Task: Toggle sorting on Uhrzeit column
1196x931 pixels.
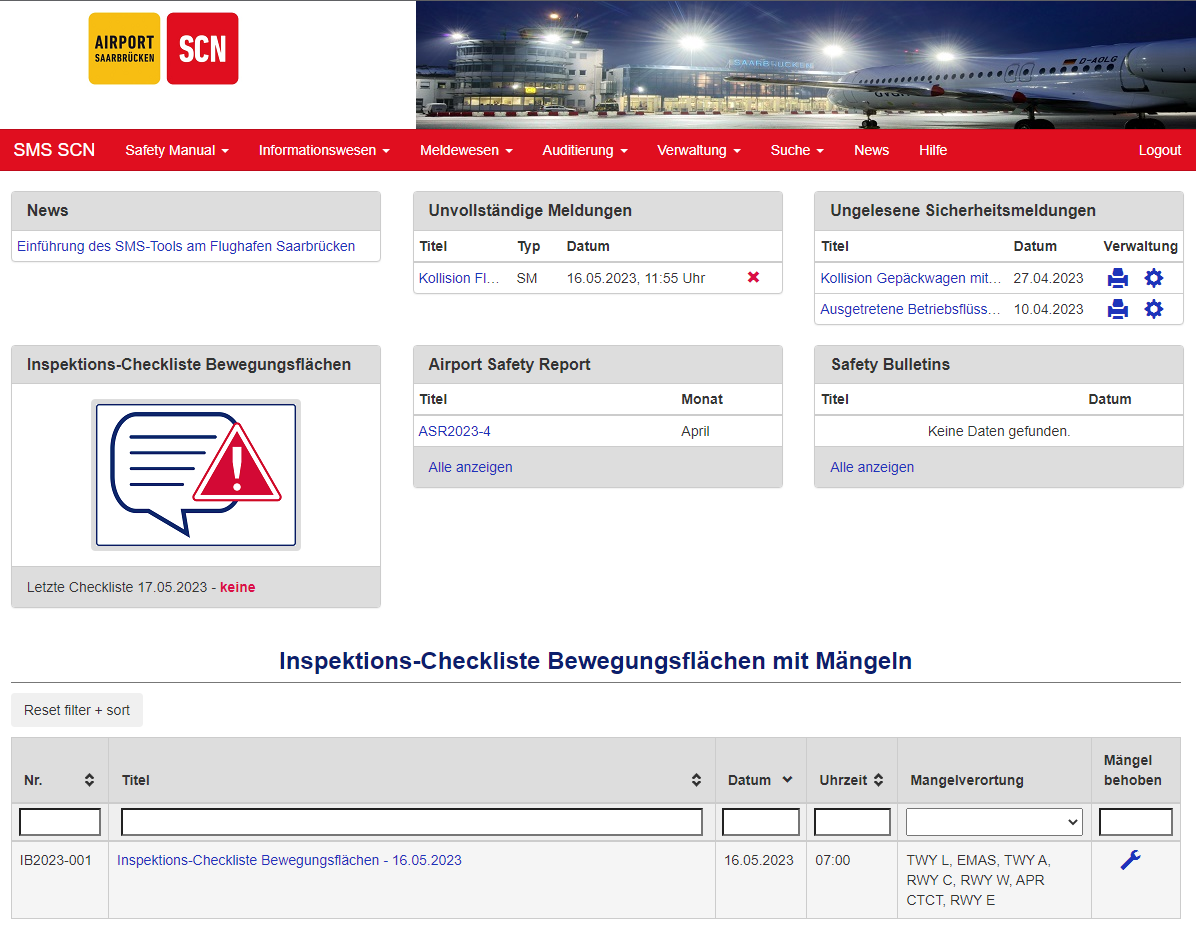Action: (x=878, y=780)
